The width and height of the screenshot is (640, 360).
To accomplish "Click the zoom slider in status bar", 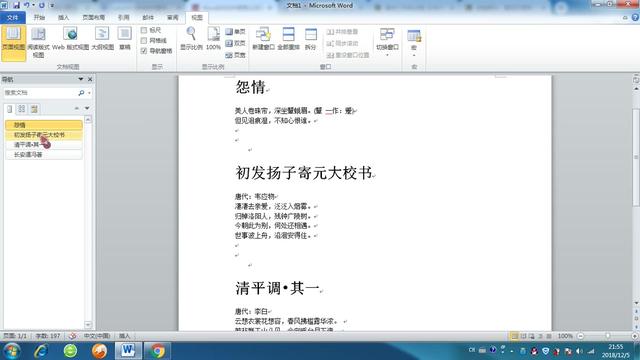I will click(608, 336).
